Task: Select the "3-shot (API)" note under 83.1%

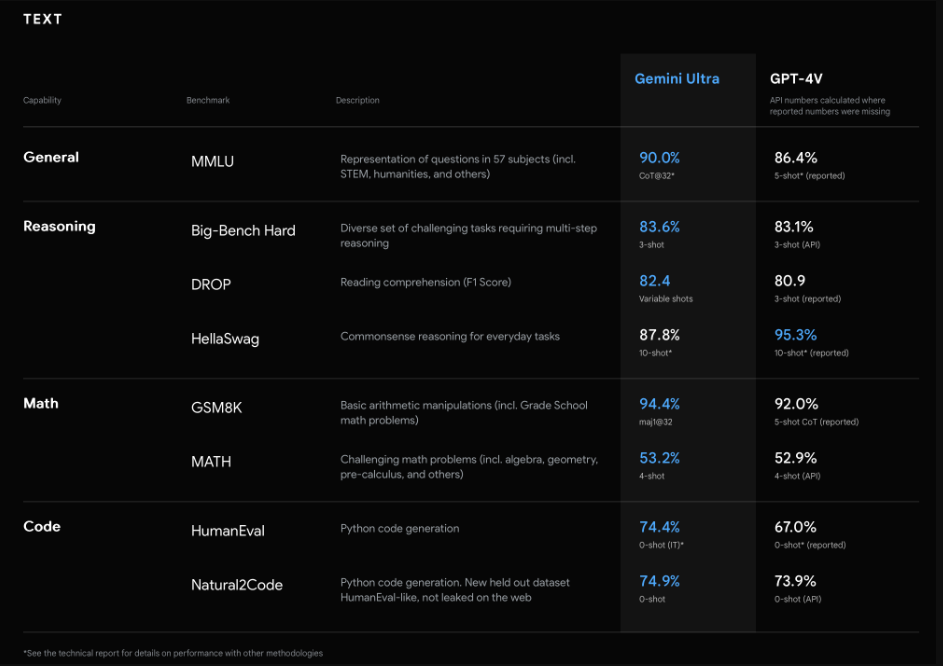Action: click(797, 245)
